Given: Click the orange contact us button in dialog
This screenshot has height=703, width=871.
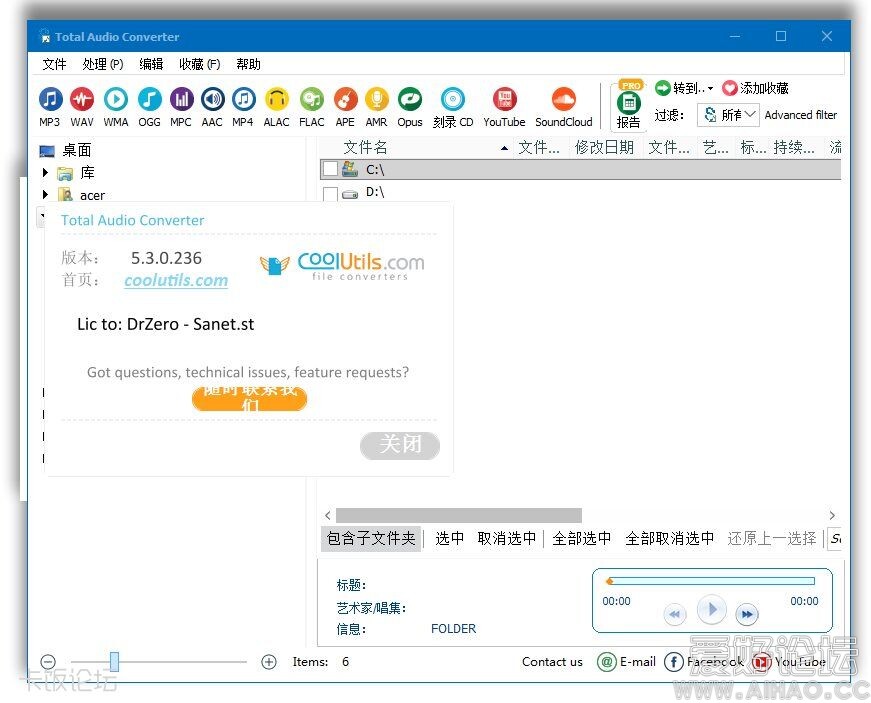Looking at the screenshot, I should coord(249,399).
